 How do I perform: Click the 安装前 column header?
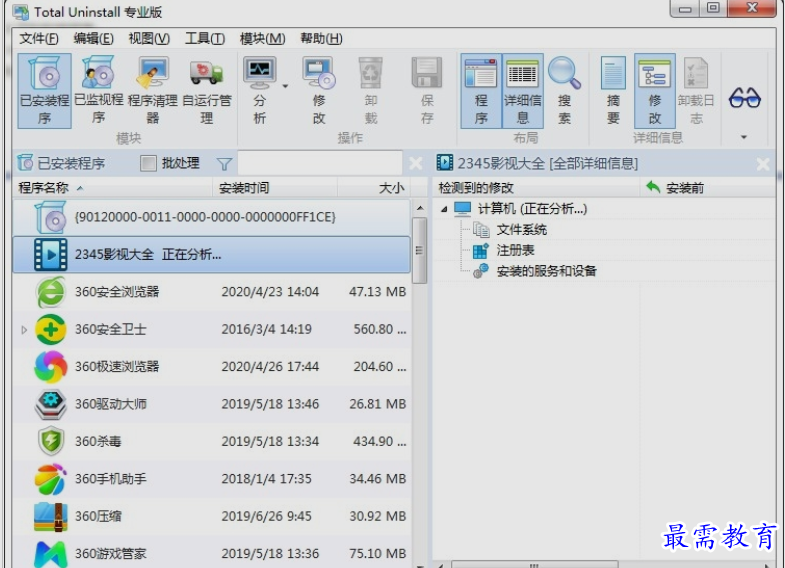click(x=708, y=188)
